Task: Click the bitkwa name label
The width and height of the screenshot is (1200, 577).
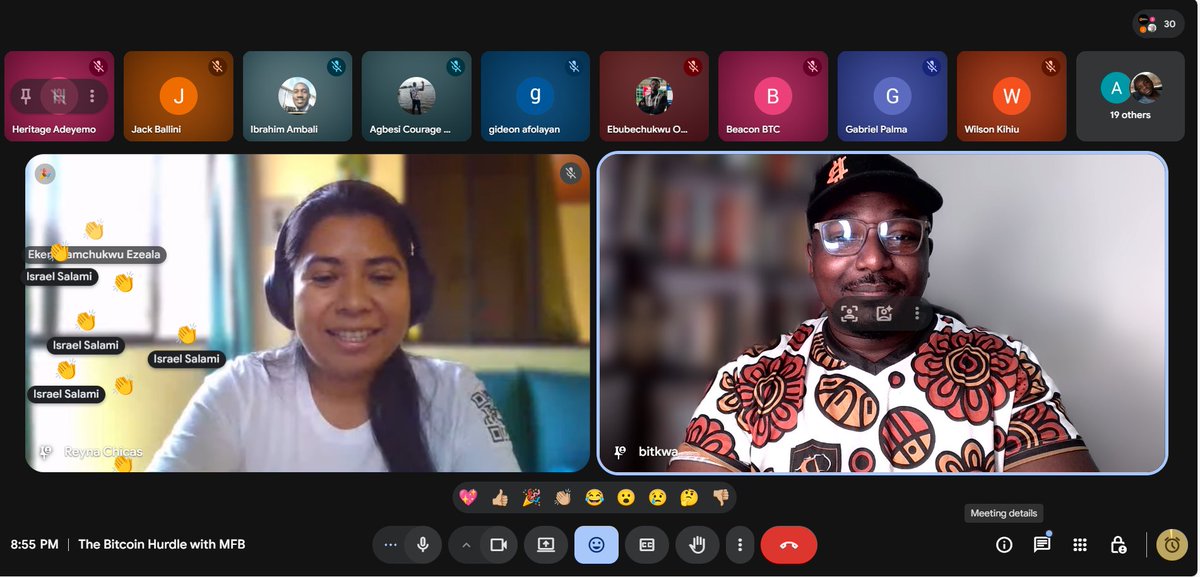Action: coord(658,452)
